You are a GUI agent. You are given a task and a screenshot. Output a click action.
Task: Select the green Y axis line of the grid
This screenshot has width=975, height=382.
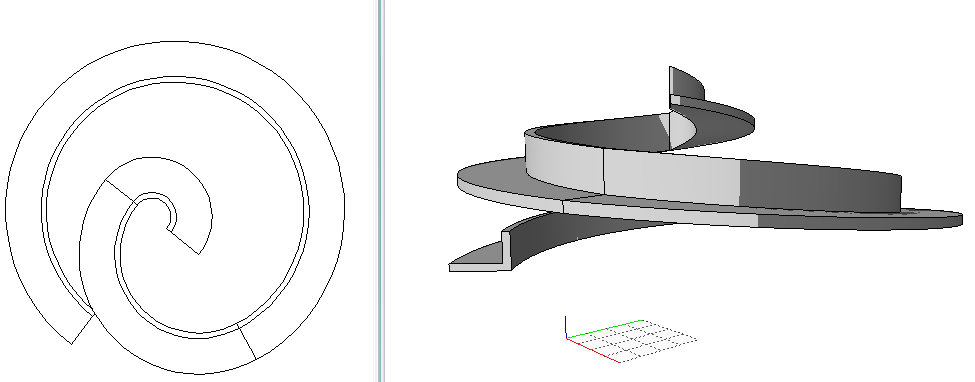coord(604,329)
